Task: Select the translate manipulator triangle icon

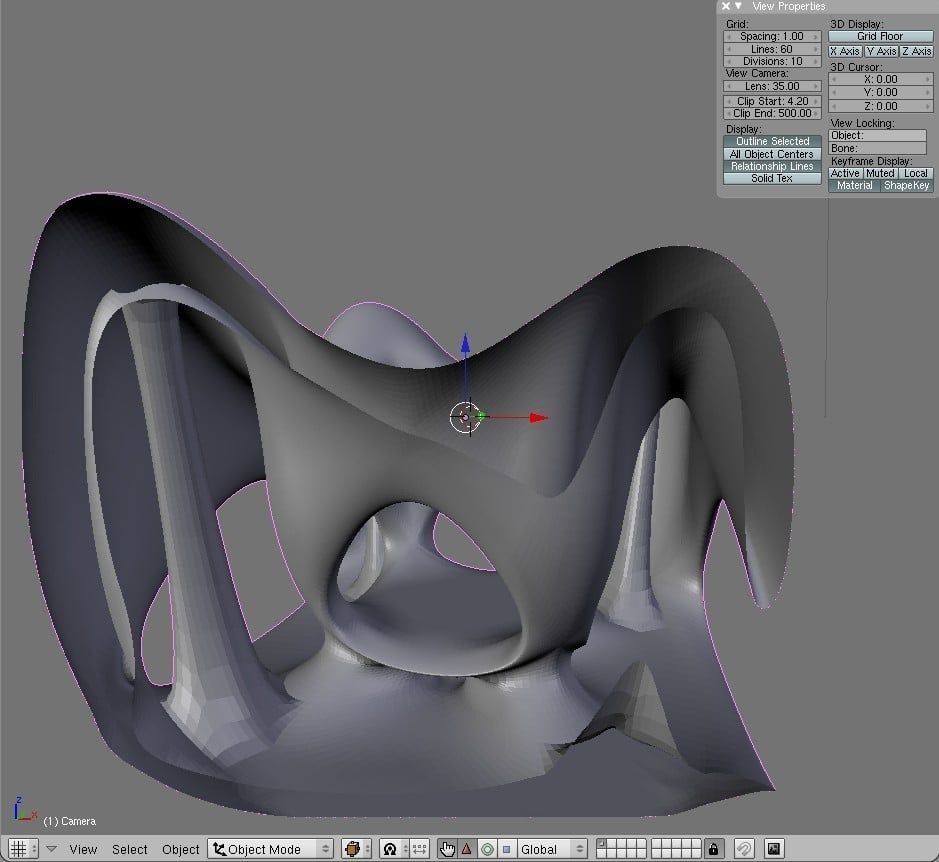Action: (466, 849)
